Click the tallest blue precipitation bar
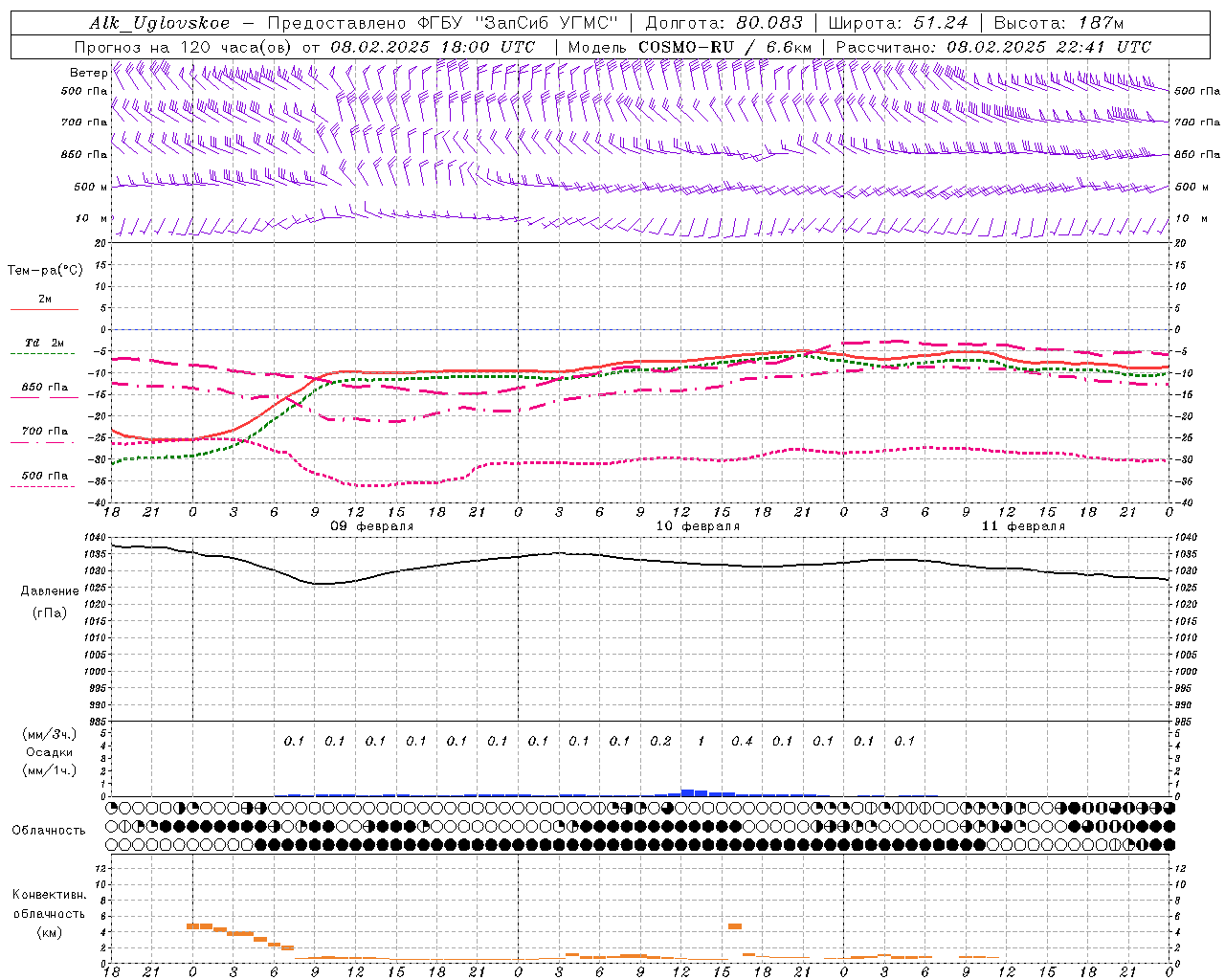 (687, 792)
